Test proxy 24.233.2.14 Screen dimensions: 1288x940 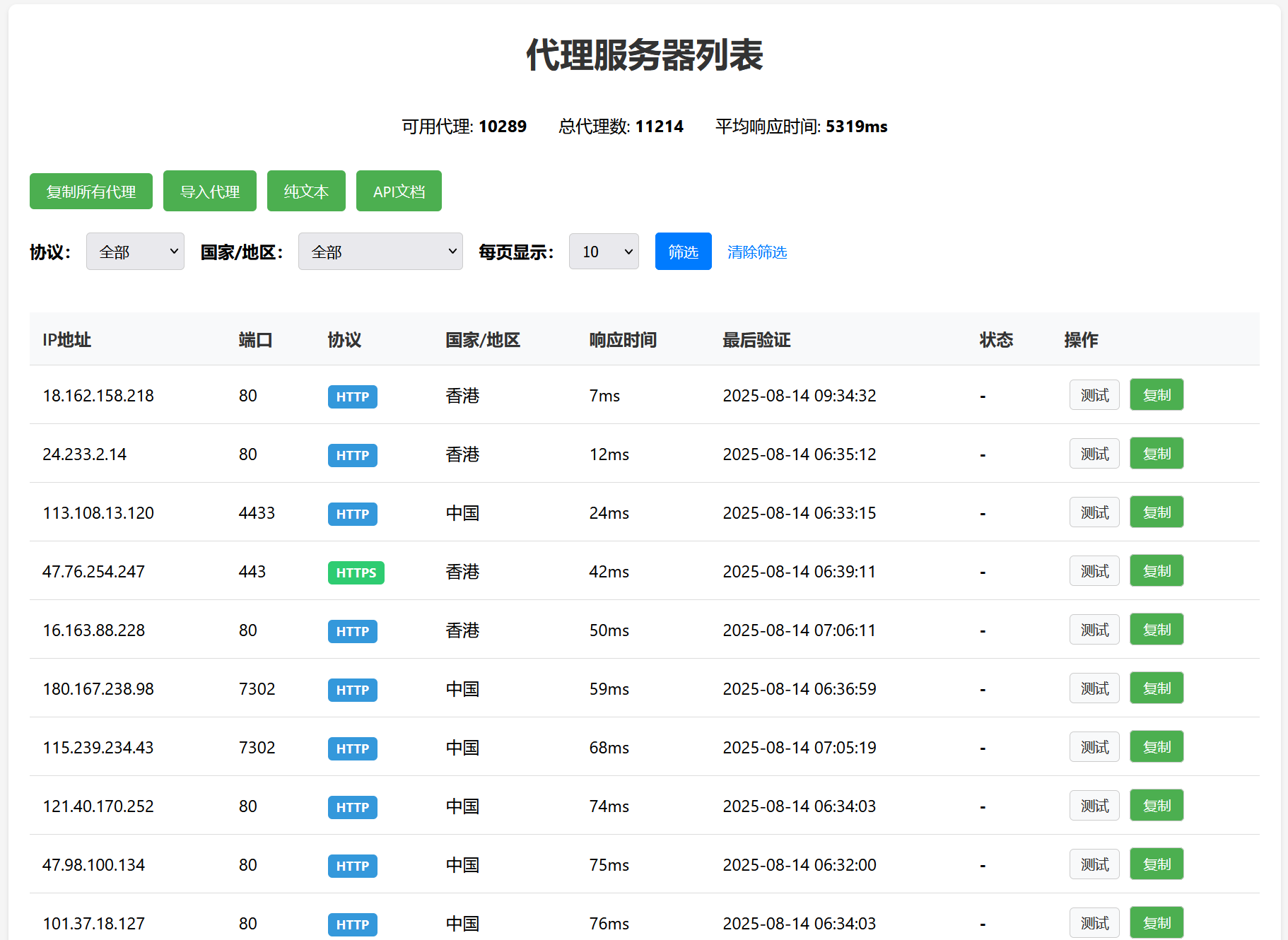click(1094, 454)
